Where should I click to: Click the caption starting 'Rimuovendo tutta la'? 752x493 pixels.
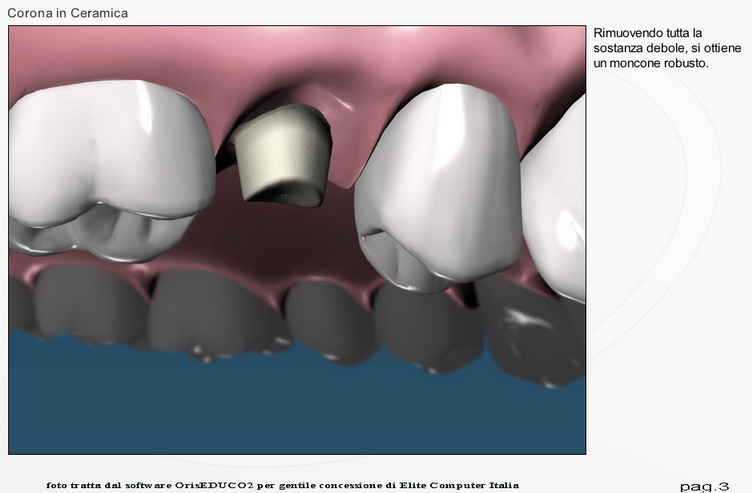click(x=667, y=48)
